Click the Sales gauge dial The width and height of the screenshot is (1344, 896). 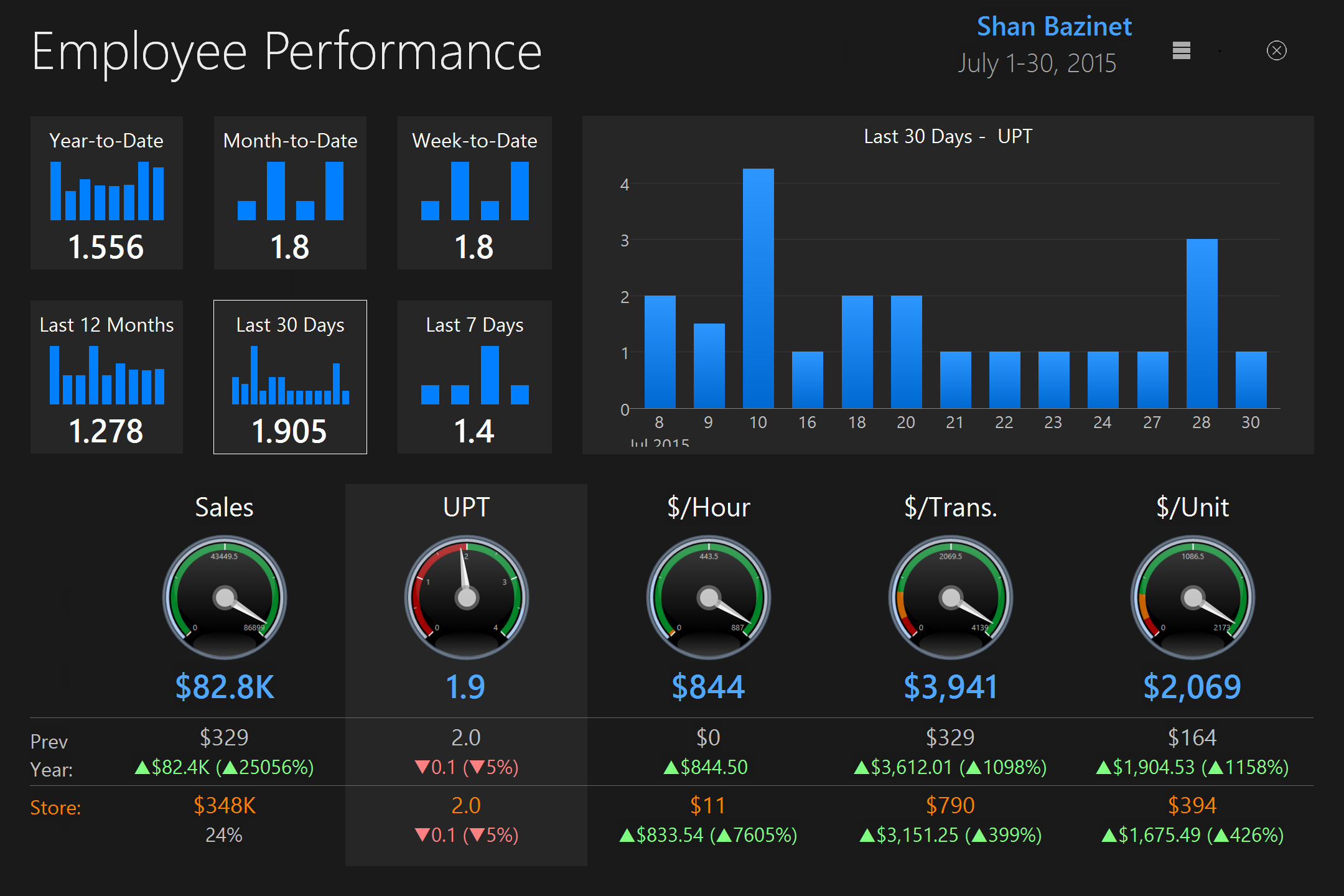225,597
